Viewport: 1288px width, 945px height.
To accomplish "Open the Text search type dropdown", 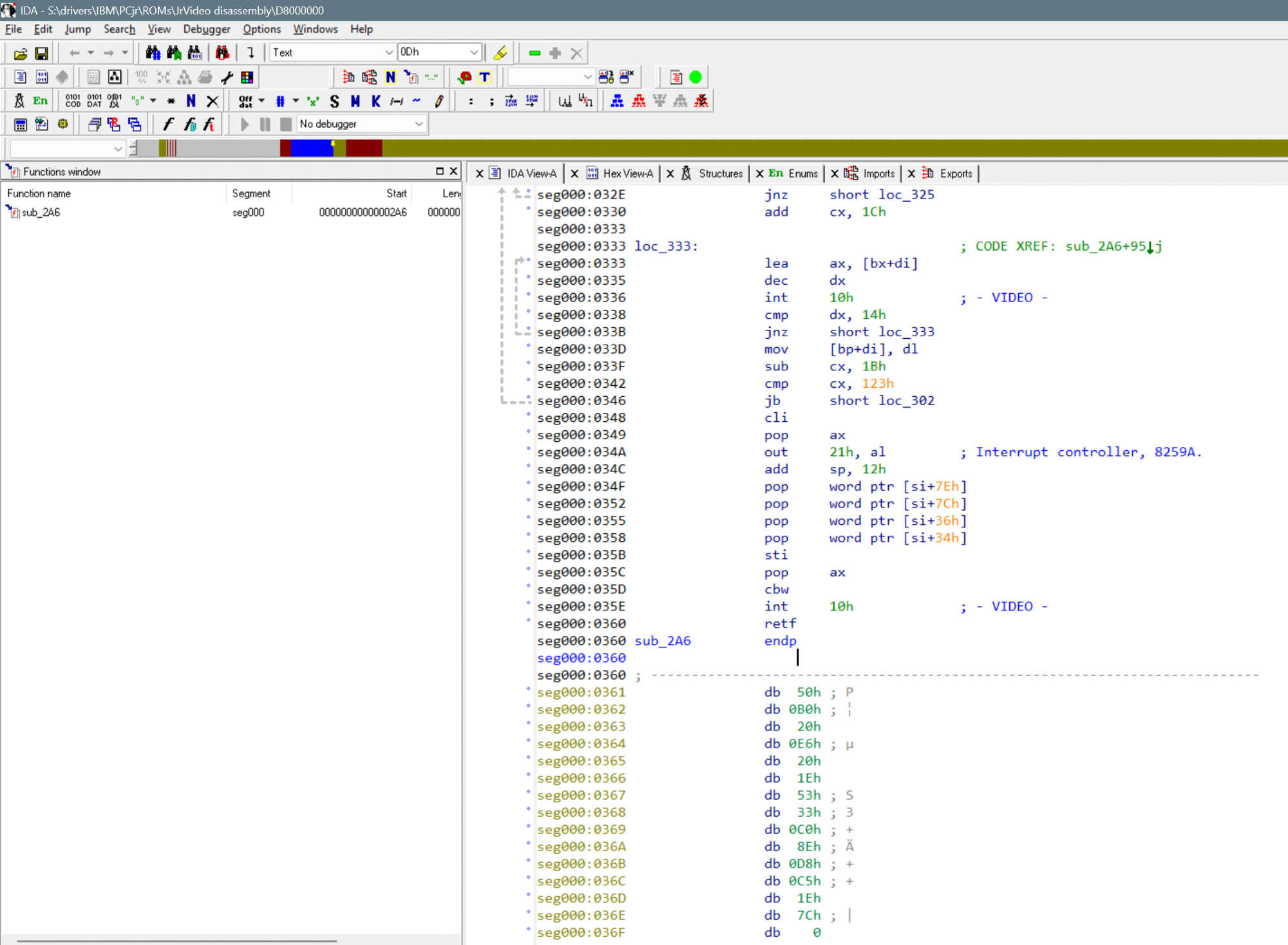I will click(x=388, y=53).
